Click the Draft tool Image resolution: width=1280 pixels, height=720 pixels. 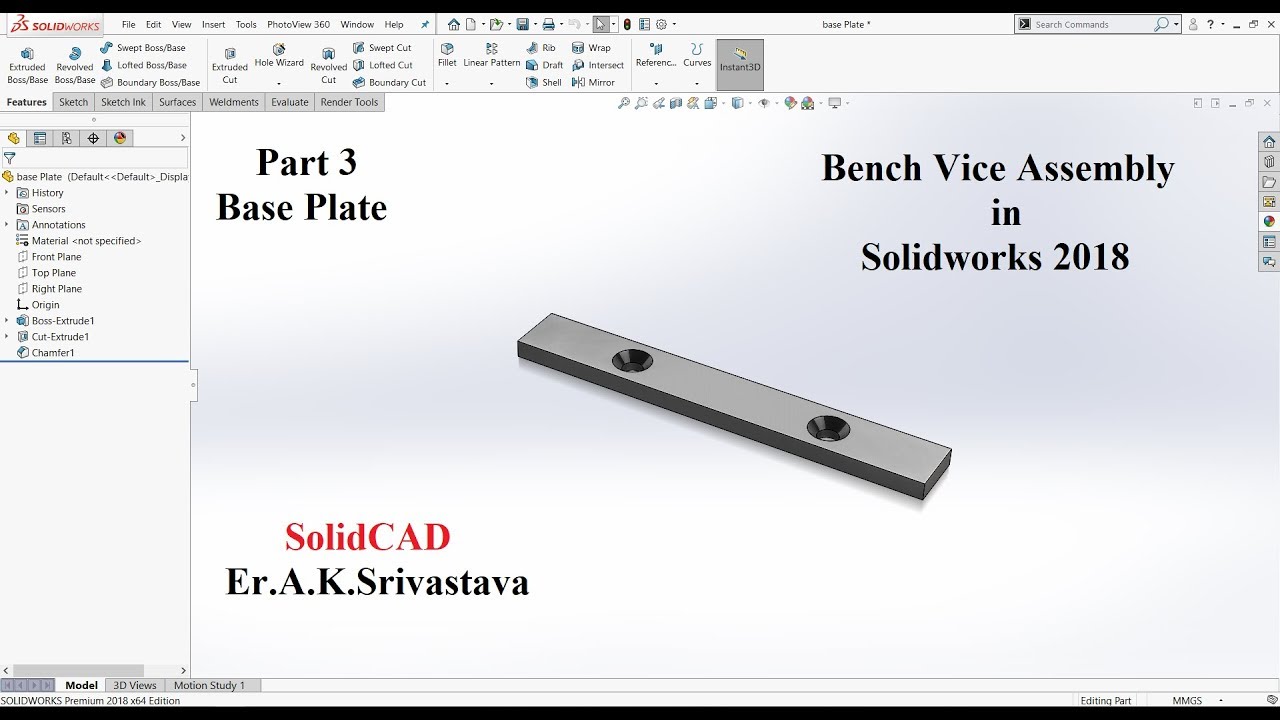coord(545,65)
